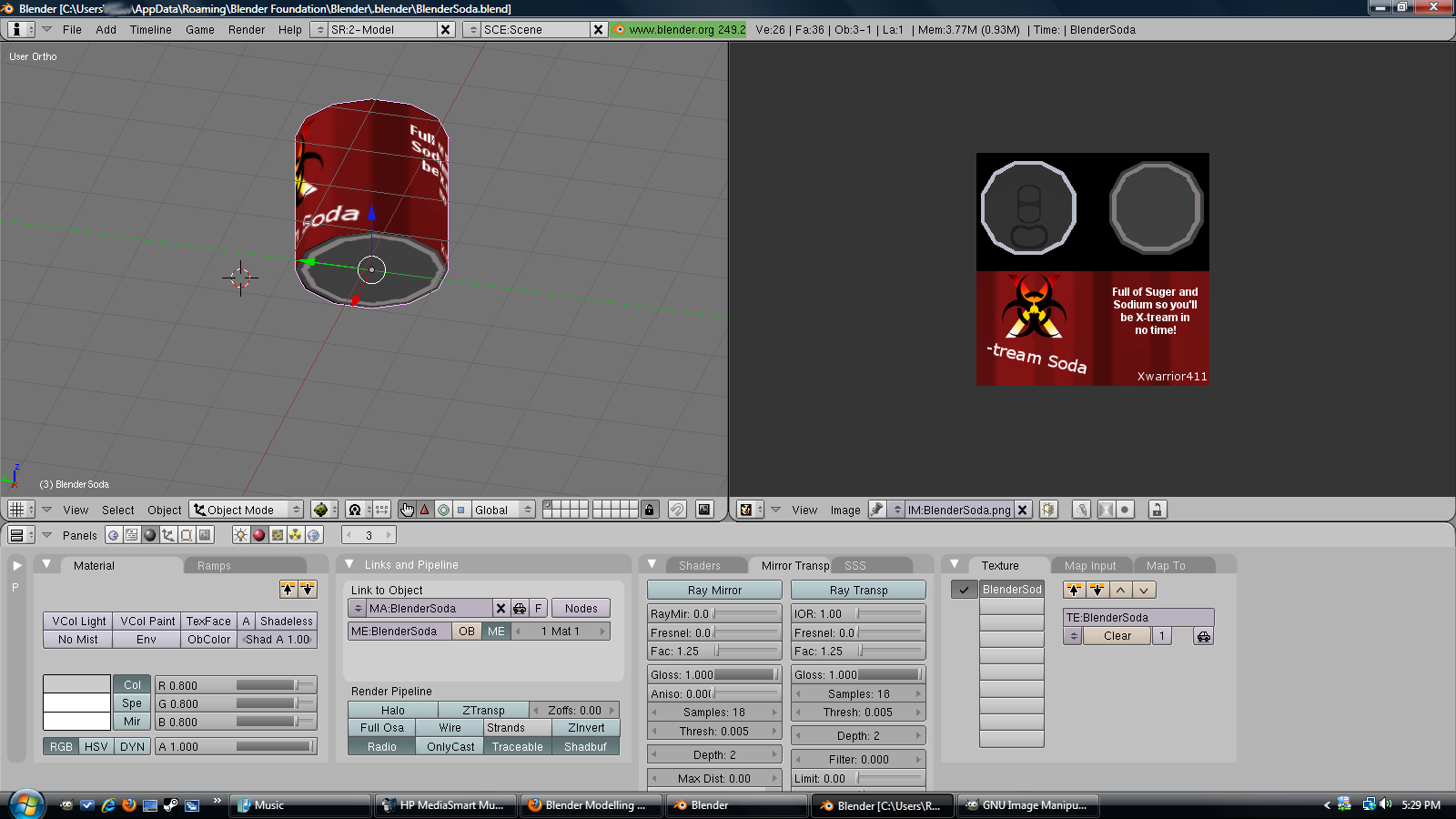The height and width of the screenshot is (819, 1456).
Task: Click the triangle translate manipulator icon
Action: (424, 510)
